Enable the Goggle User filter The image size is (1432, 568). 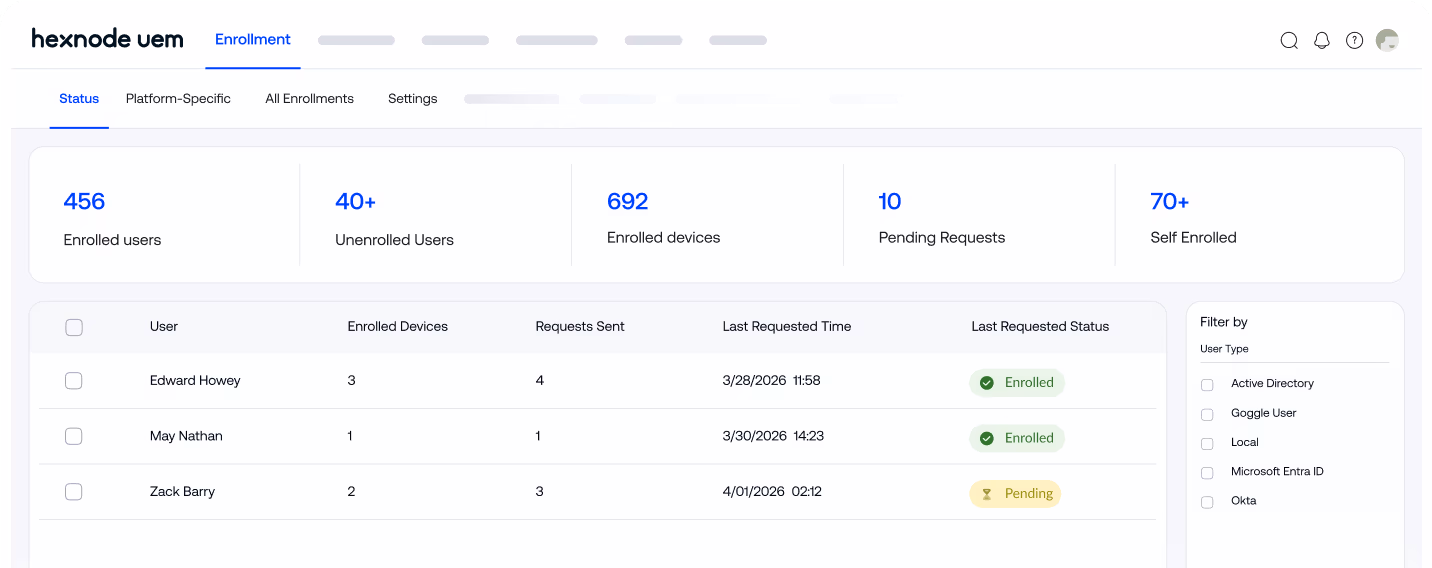click(1207, 414)
